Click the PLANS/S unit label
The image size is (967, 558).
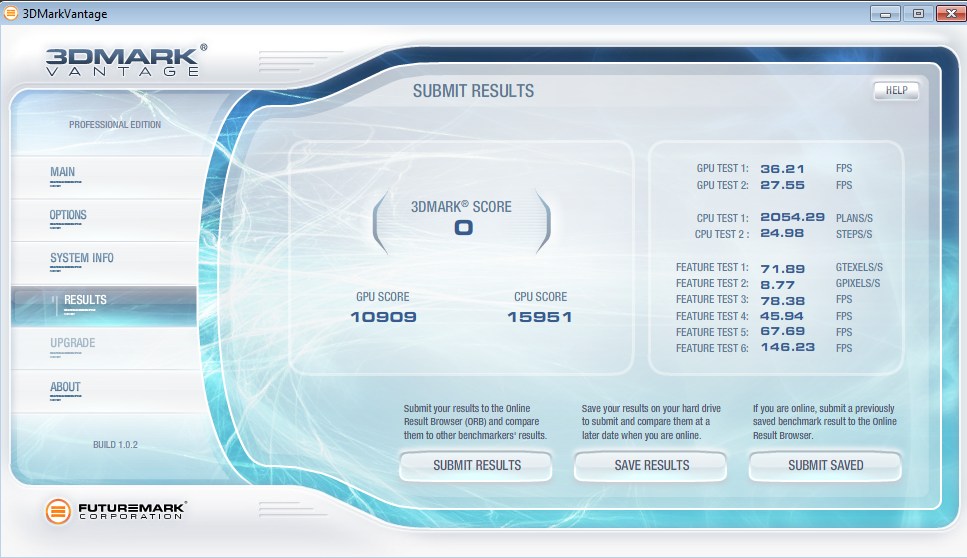coord(854,218)
